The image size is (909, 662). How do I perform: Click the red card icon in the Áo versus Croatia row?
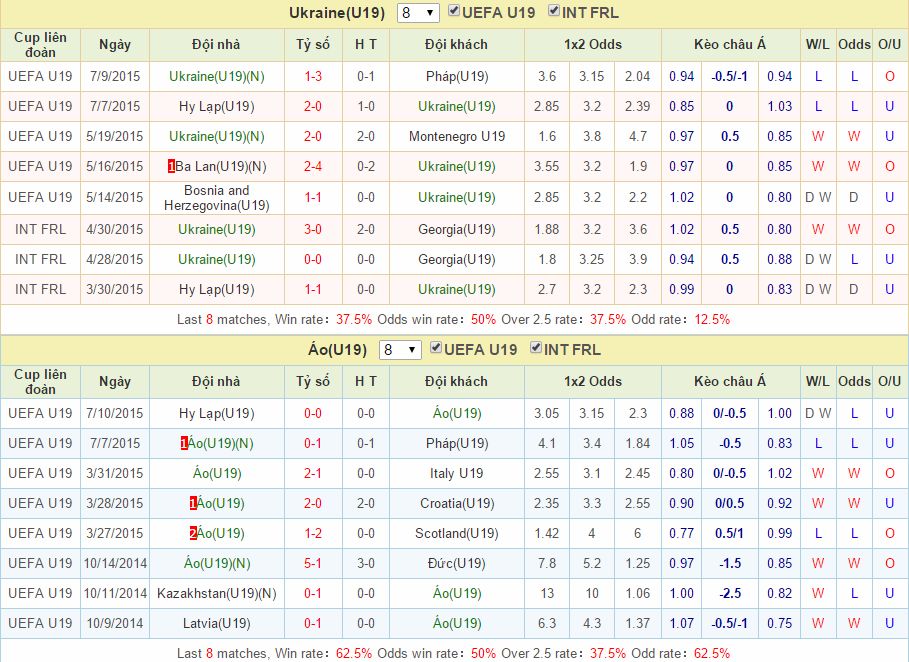click(193, 503)
